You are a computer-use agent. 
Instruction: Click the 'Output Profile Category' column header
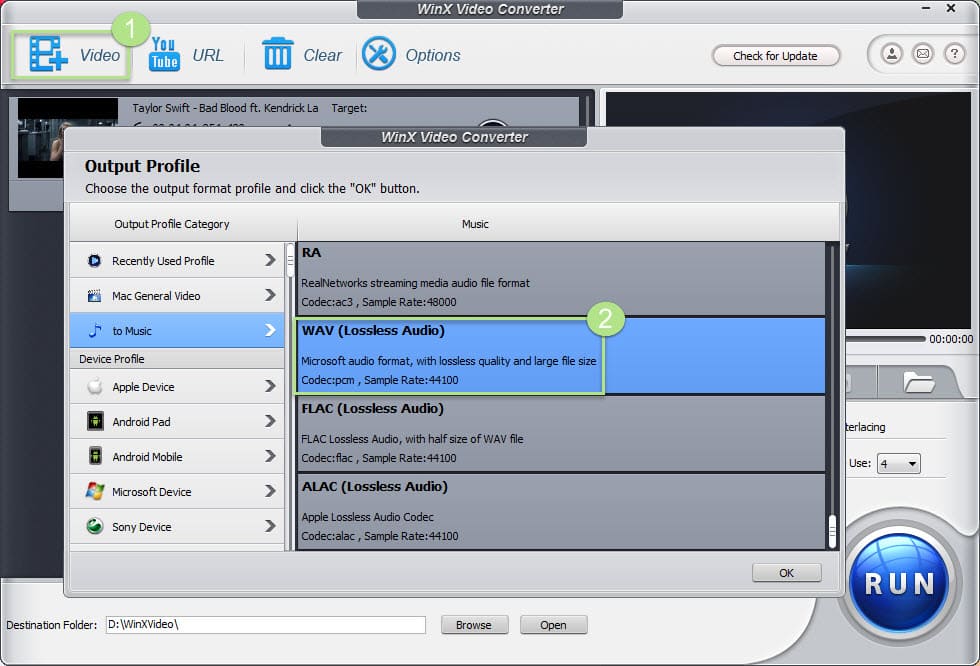pyautogui.click(x=172, y=224)
